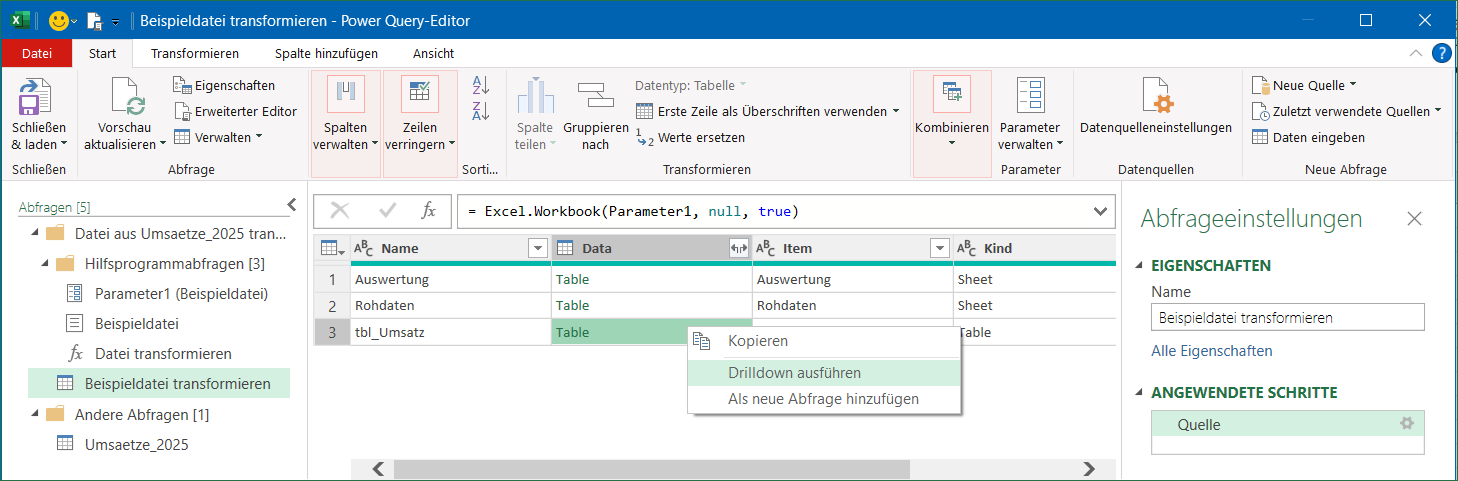Click Gruppieren nach icon
Image resolution: width=1458 pixels, height=481 pixels.
[595, 97]
